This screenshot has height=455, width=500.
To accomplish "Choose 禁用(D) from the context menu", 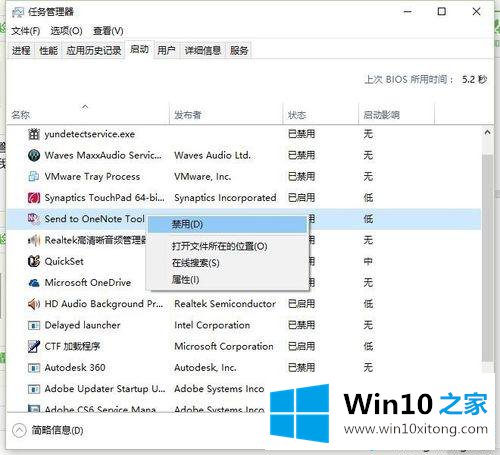I will 227,224.
